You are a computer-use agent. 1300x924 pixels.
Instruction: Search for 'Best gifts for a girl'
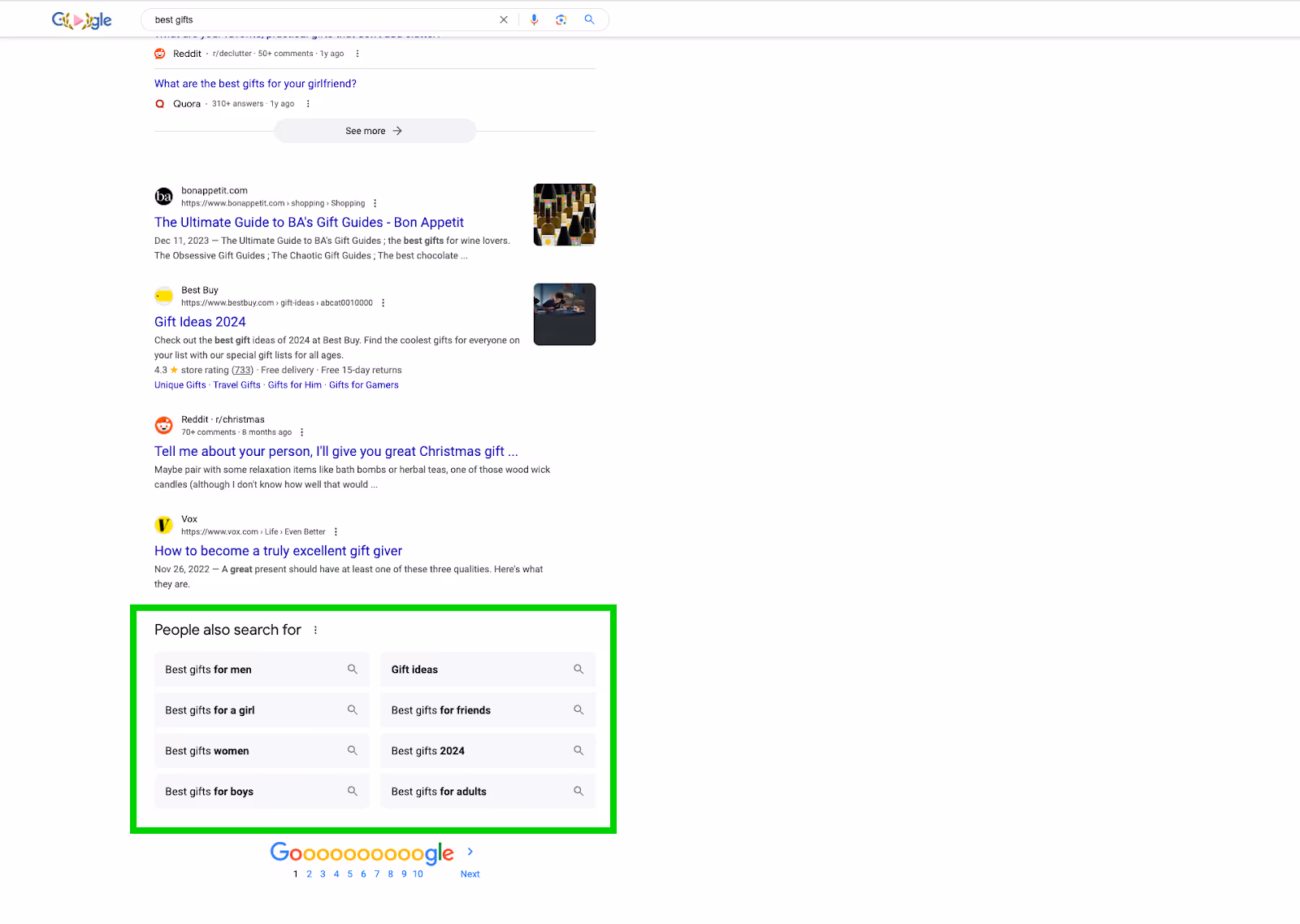[x=262, y=710]
